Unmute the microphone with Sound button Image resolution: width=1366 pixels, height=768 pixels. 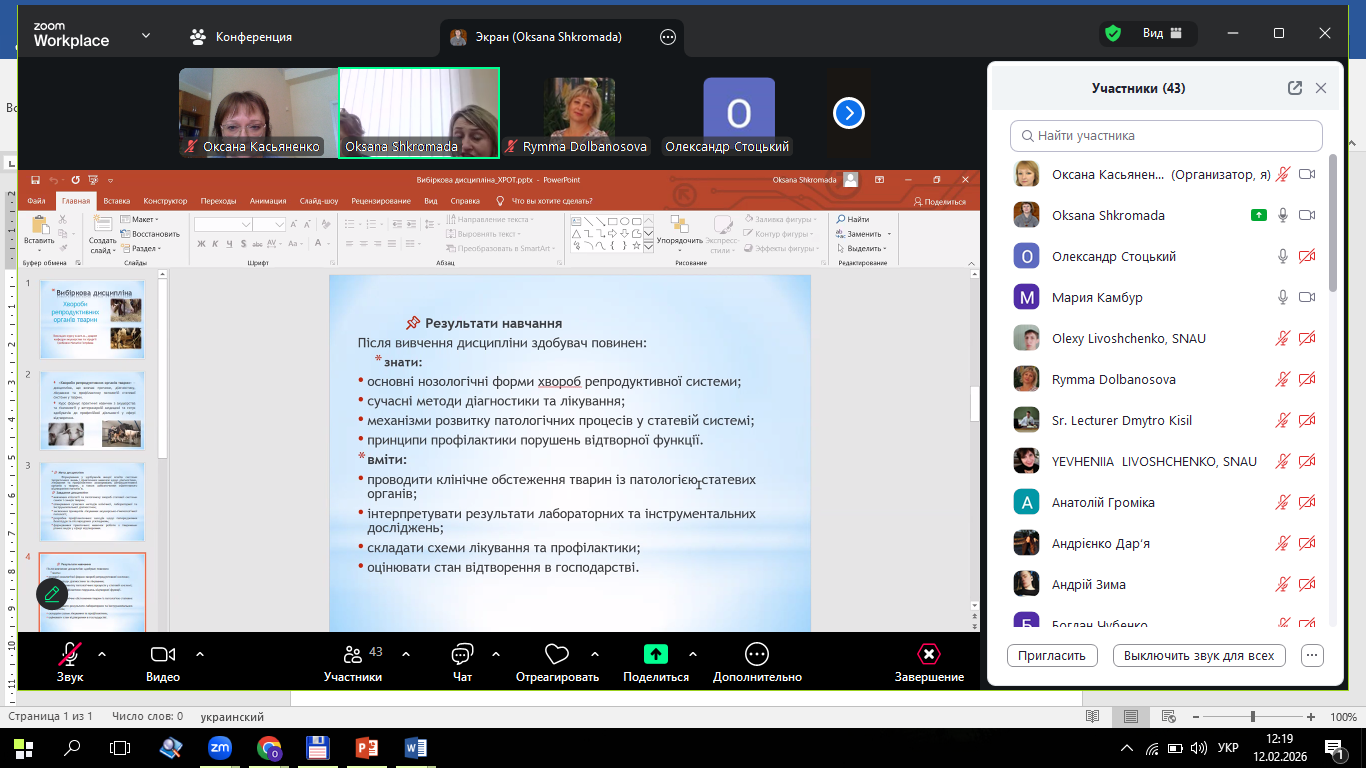pyautogui.click(x=70, y=656)
